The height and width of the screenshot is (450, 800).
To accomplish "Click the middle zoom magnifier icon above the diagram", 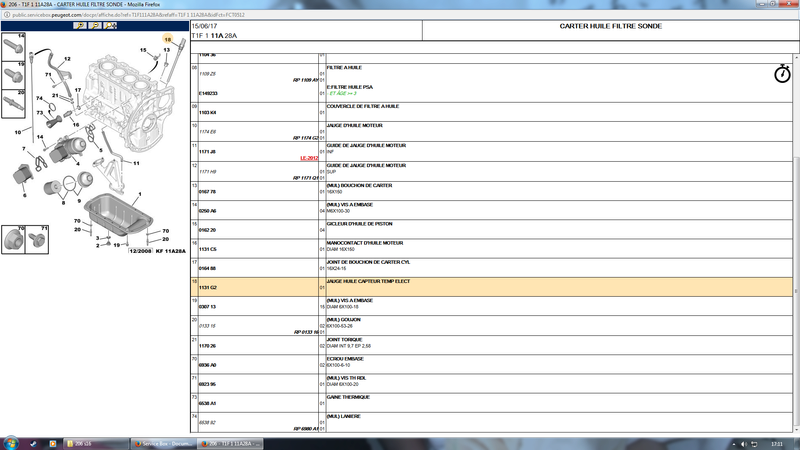I will 95,26.
